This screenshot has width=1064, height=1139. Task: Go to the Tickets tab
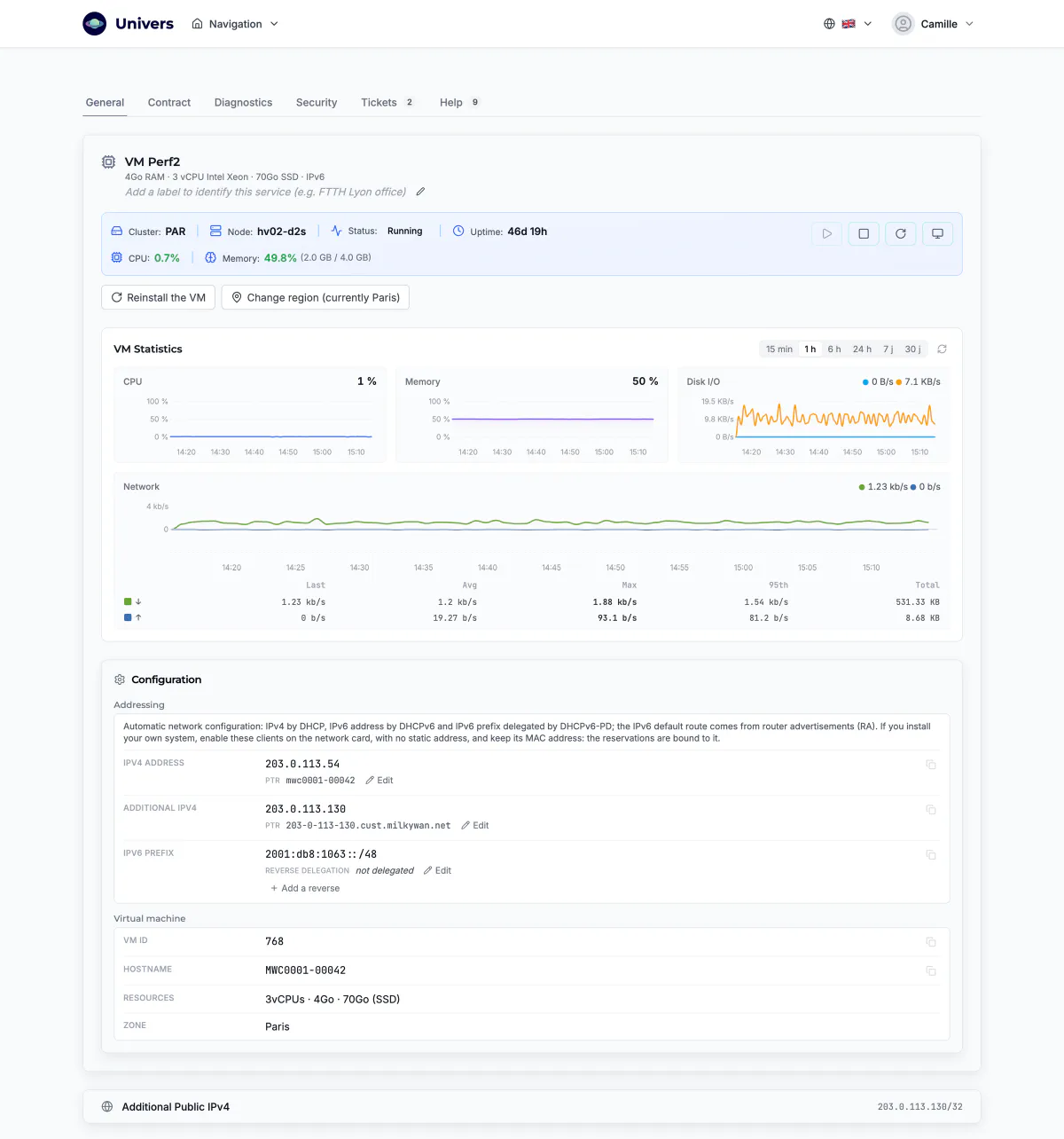point(387,103)
